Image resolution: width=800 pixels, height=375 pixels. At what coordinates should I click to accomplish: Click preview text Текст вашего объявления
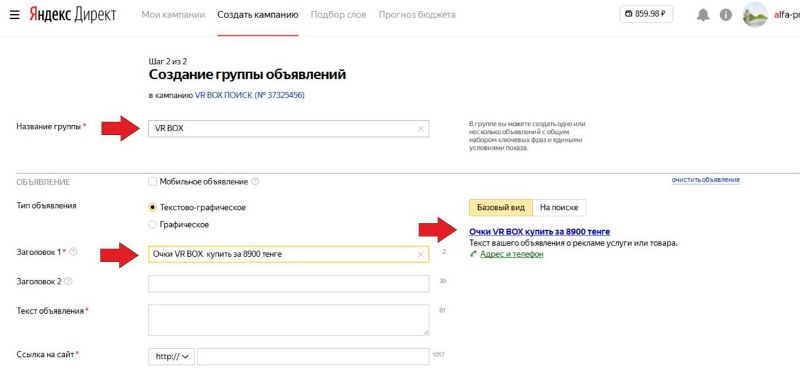click(573, 243)
